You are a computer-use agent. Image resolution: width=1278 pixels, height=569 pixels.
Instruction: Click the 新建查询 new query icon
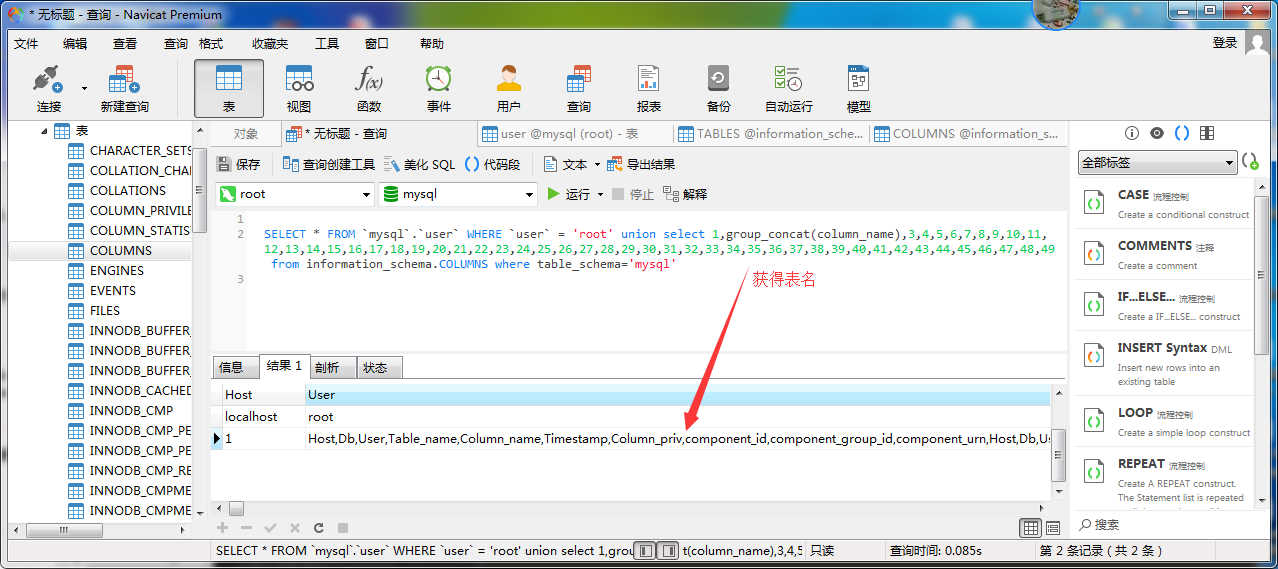click(x=124, y=87)
